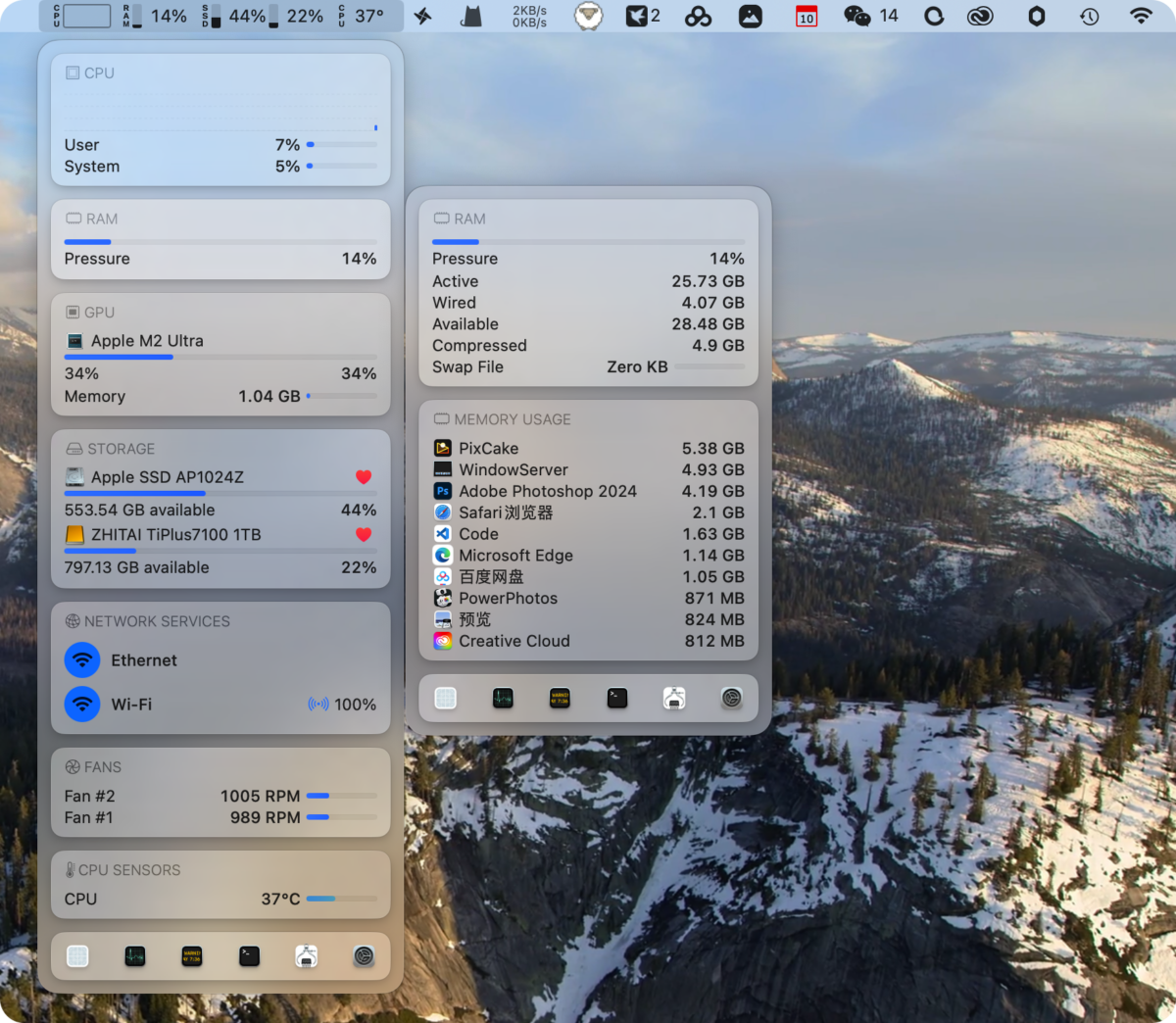
Task: Open the 2KB/s network speed menu bar item
Action: [529, 16]
